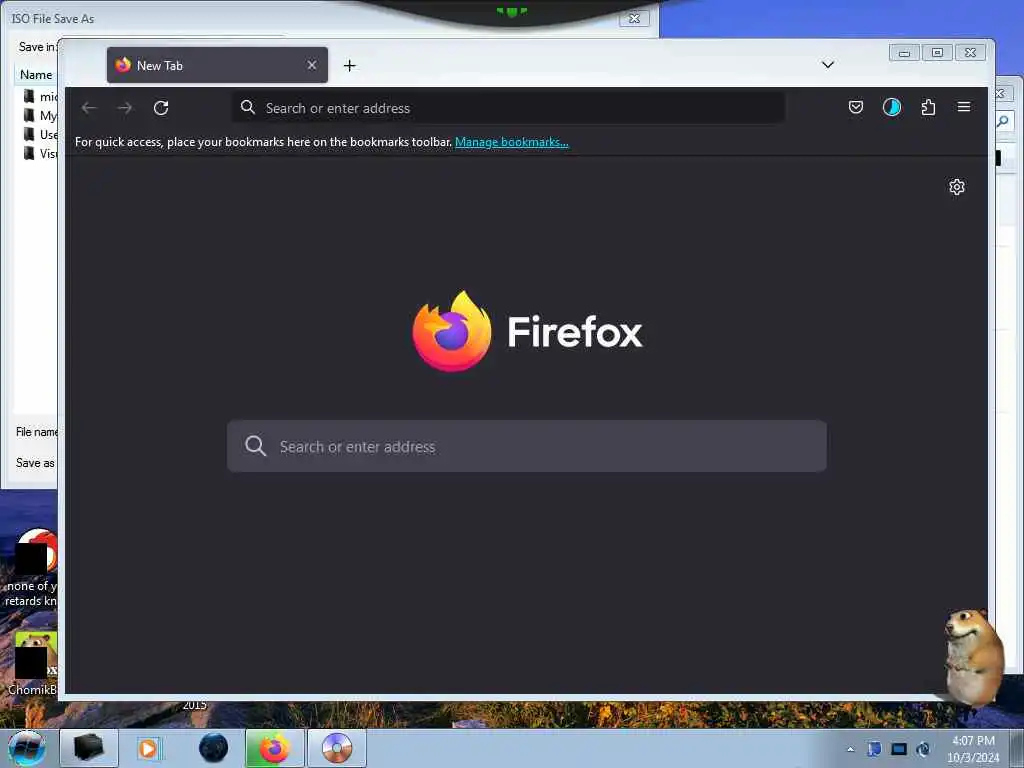
Task: Open the Save to Pocket icon
Action: (x=856, y=107)
